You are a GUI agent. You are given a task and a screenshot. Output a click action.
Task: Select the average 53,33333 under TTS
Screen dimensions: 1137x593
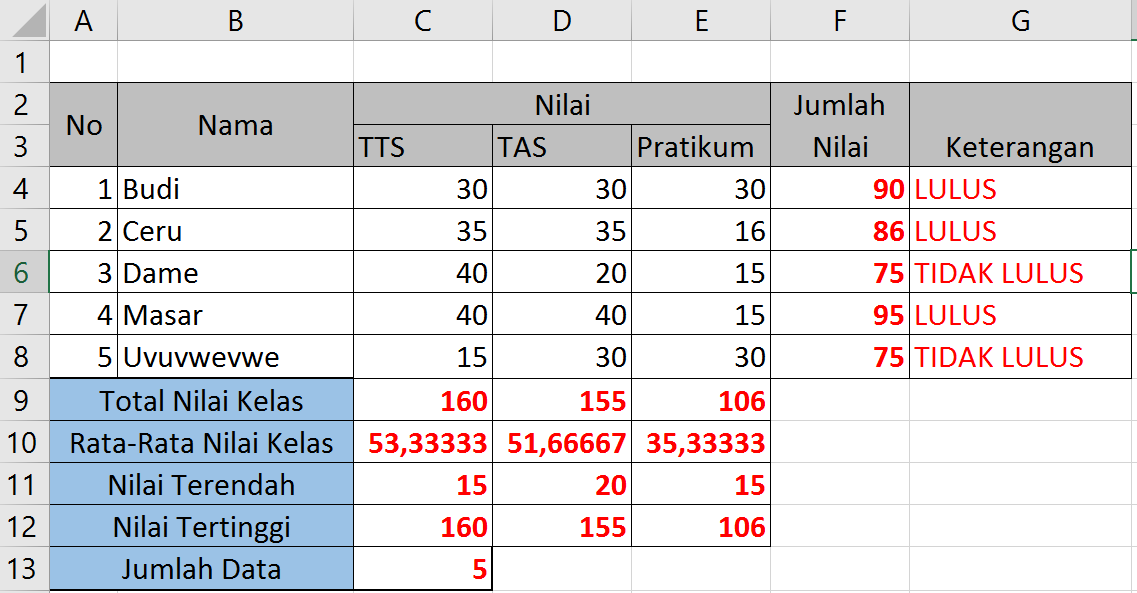422,442
